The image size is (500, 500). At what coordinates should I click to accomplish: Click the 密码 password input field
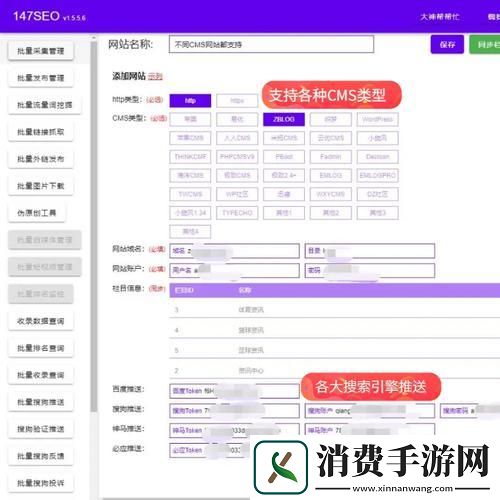pyautogui.click(x=370, y=271)
